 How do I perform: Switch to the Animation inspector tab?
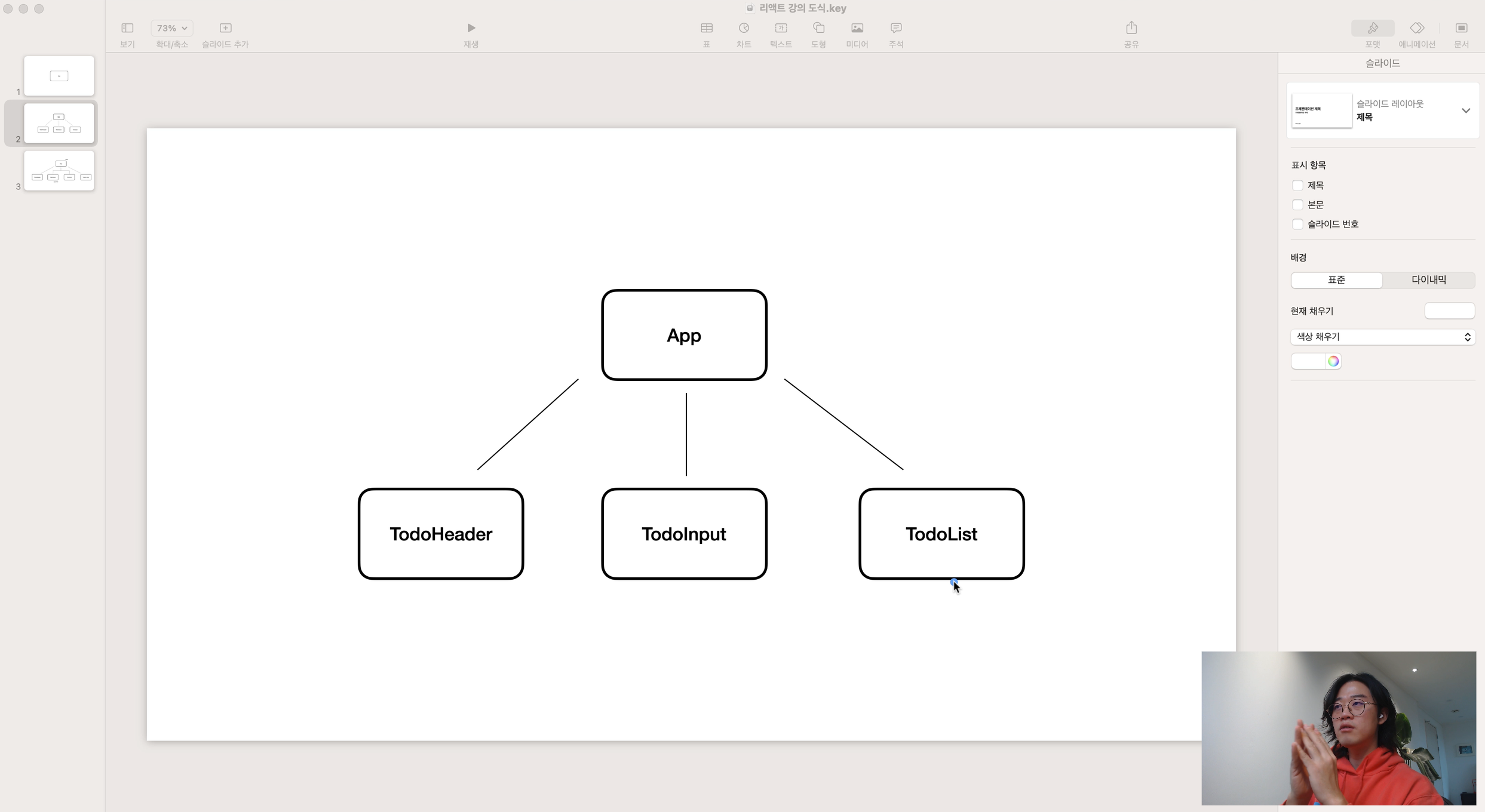coord(1416,28)
